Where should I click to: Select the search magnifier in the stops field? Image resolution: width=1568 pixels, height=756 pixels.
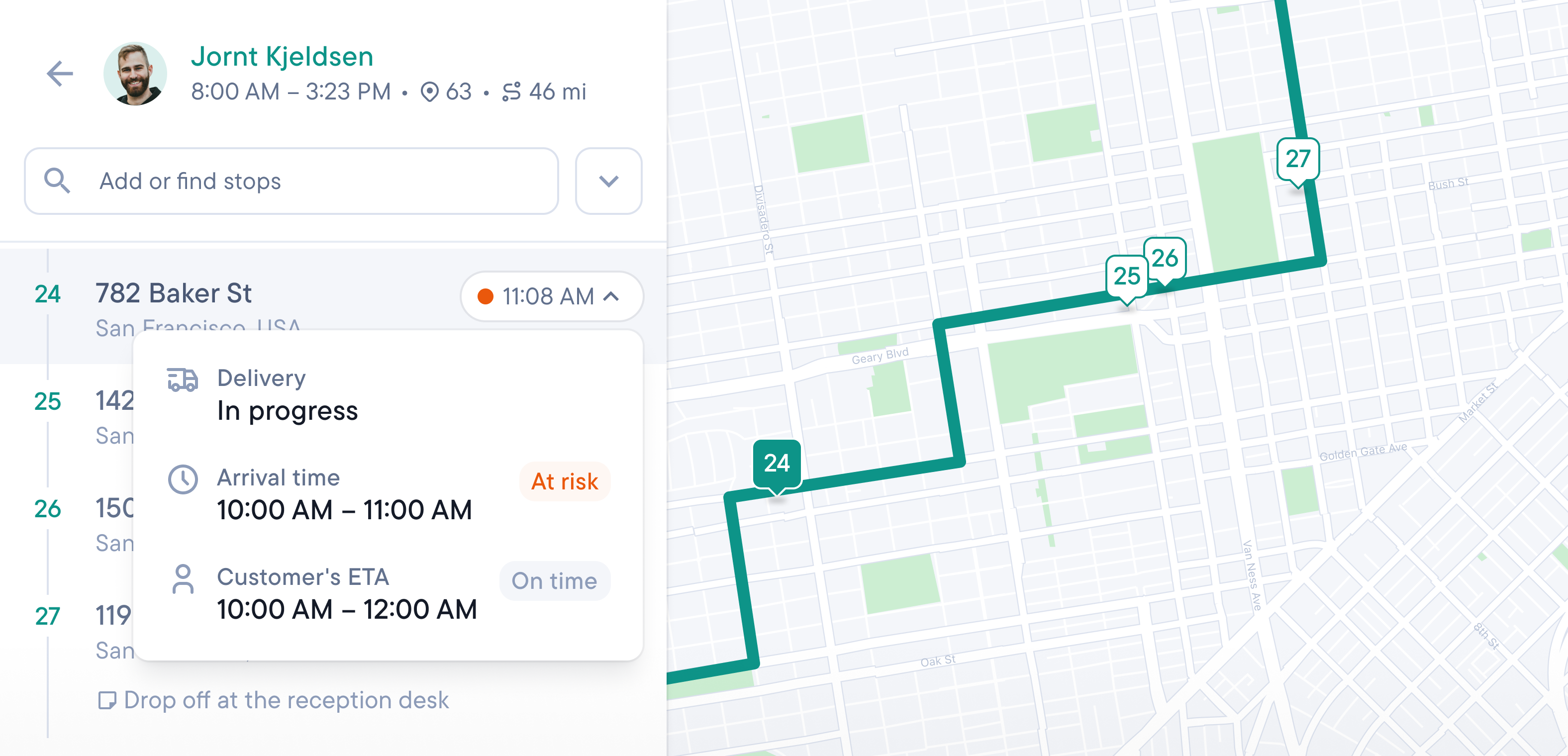coord(58,180)
